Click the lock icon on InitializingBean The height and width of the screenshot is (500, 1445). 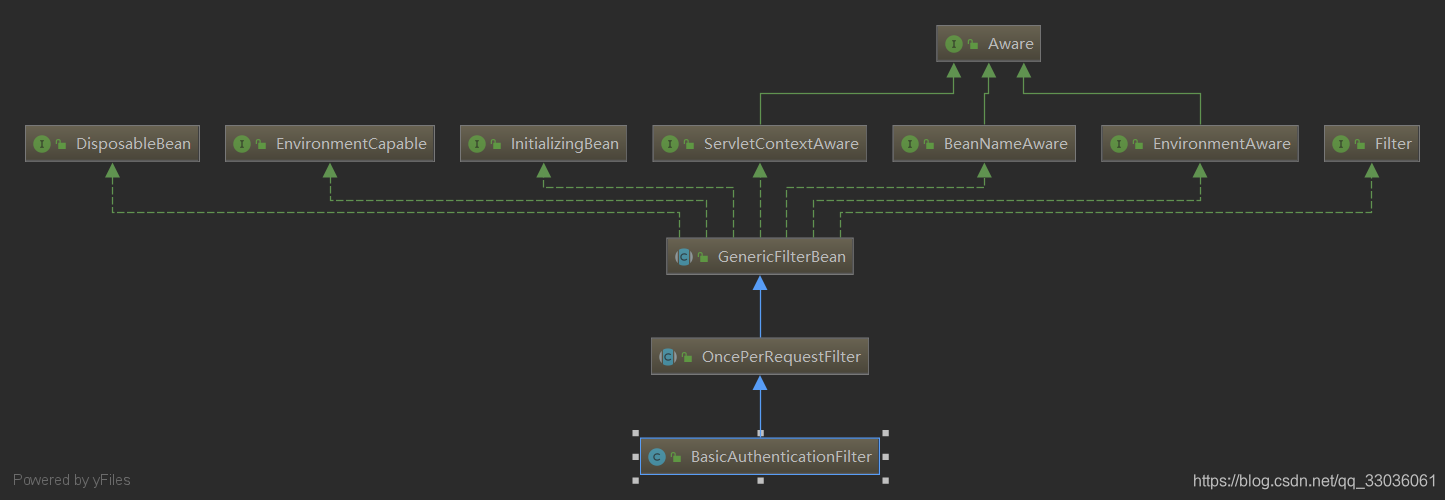coord(496,144)
